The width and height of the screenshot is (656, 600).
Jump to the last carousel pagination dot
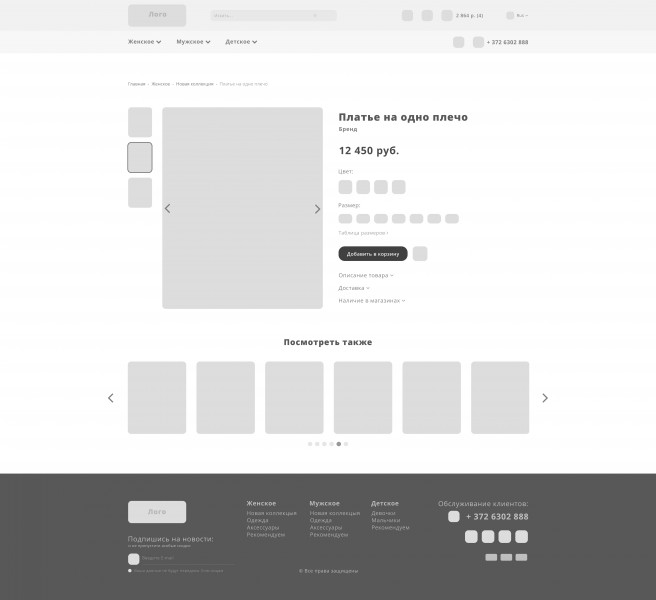pyautogui.click(x=346, y=444)
